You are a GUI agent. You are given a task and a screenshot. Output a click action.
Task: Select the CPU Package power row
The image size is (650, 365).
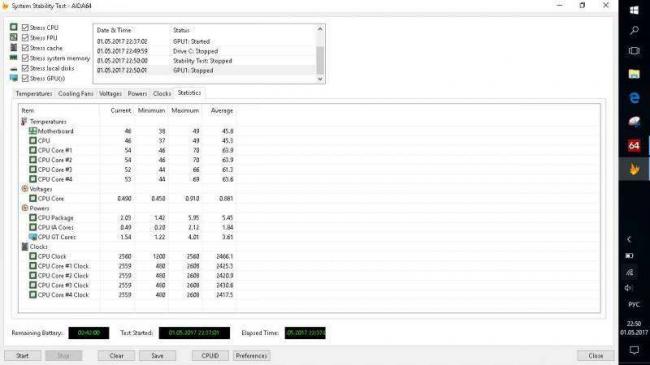click(x=127, y=218)
